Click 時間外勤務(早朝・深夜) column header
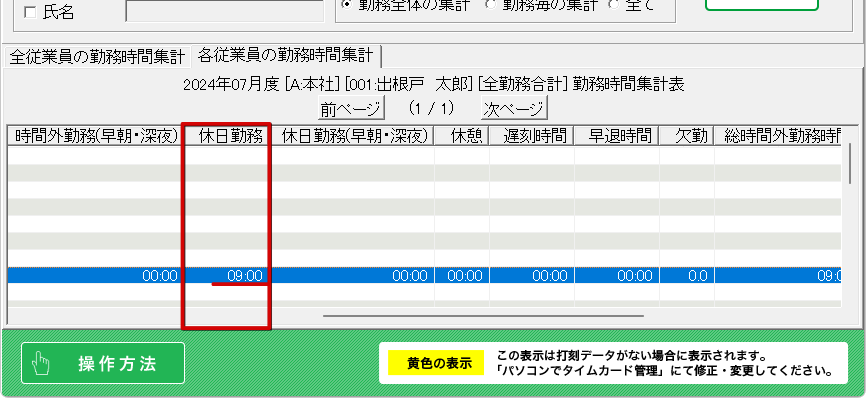866x398 pixels. (95, 136)
